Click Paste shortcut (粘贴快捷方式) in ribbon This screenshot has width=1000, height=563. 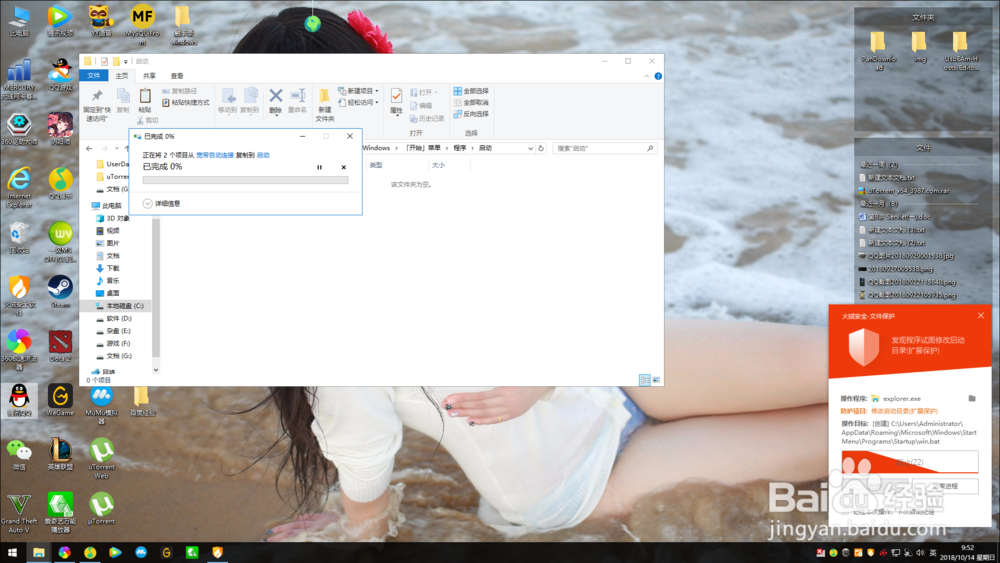pos(186,103)
